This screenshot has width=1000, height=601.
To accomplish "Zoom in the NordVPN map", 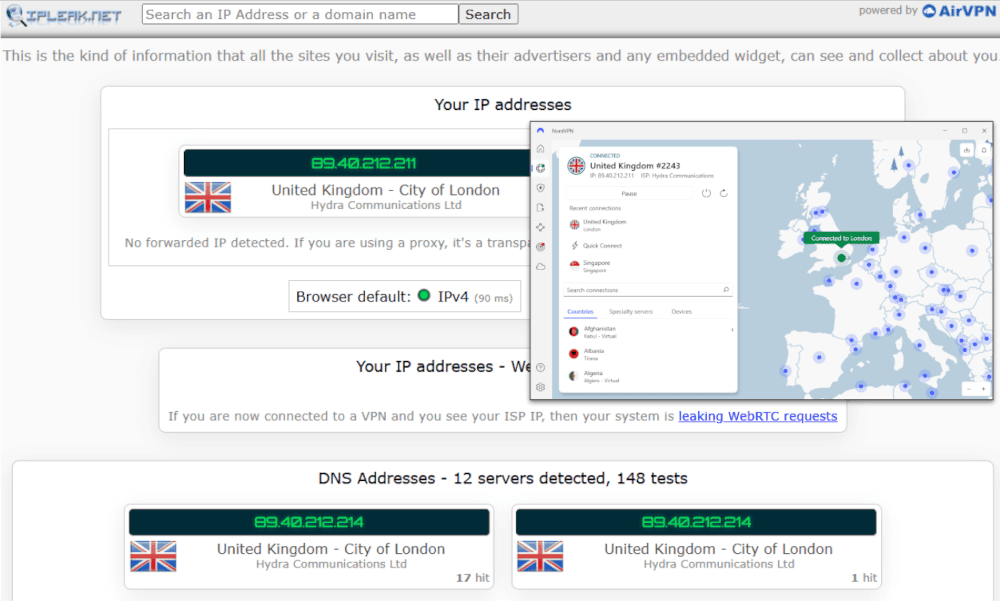I will tap(983, 389).
